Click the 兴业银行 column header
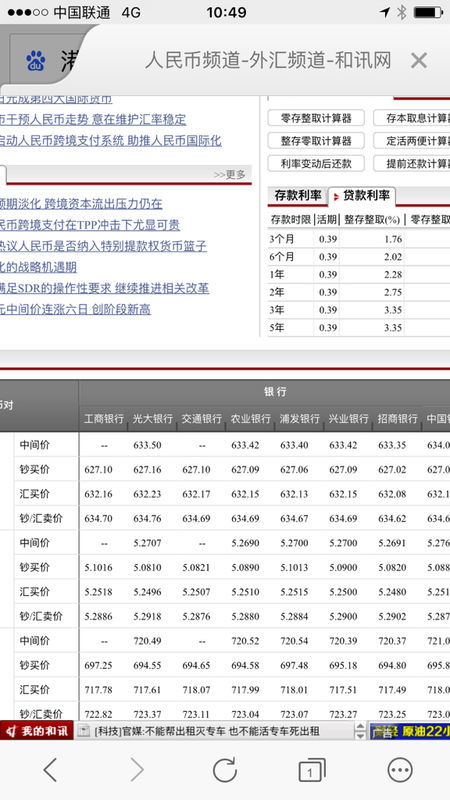Image resolution: width=450 pixels, height=800 pixels. 348,418
